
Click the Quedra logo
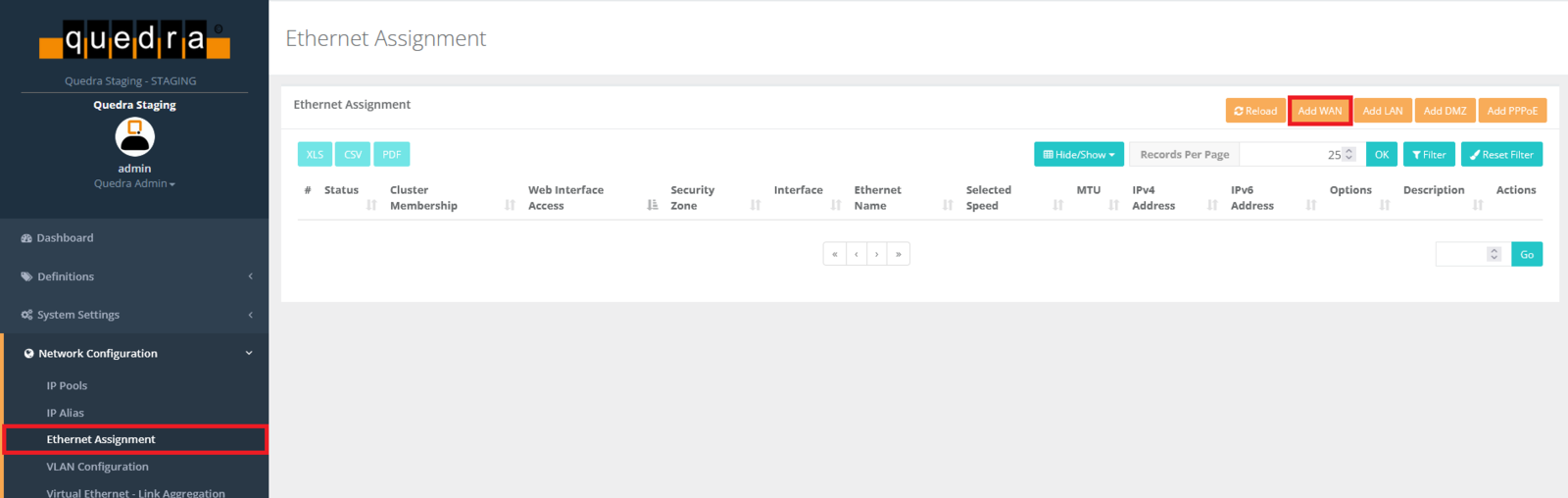pyautogui.click(x=134, y=40)
